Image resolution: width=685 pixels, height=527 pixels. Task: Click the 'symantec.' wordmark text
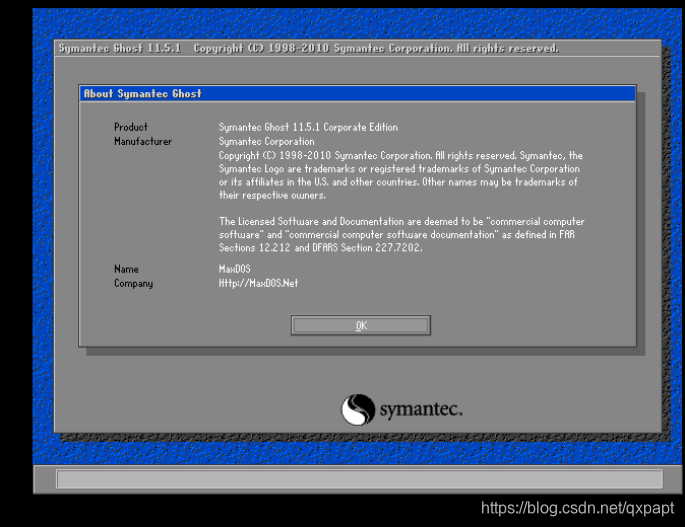click(x=421, y=409)
